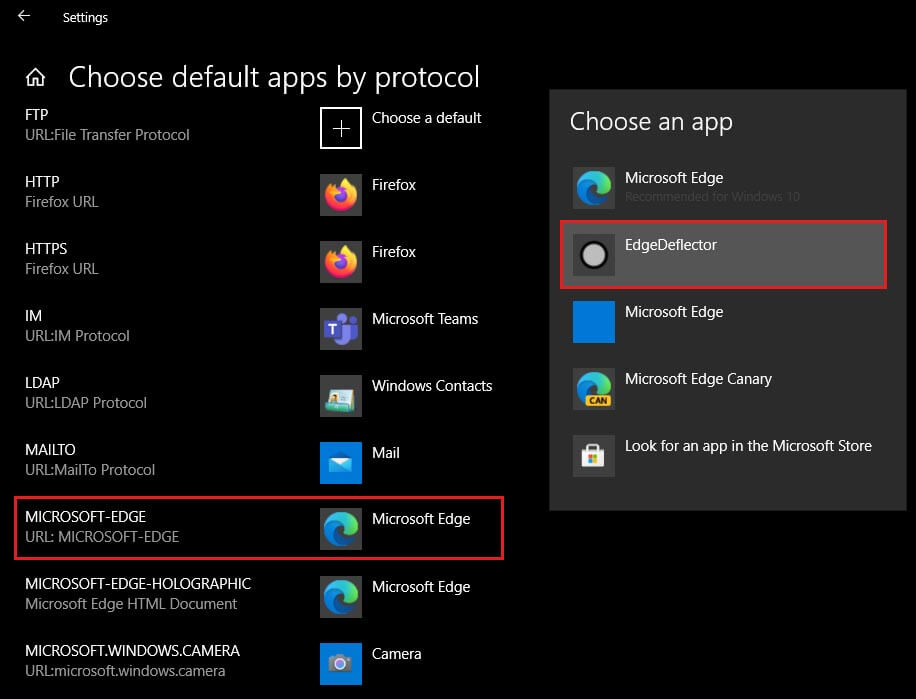Image resolution: width=916 pixels, height=699 pixels.
Task: Click 'URL:IM Protocol' description text
Action: tap(77, 336)
